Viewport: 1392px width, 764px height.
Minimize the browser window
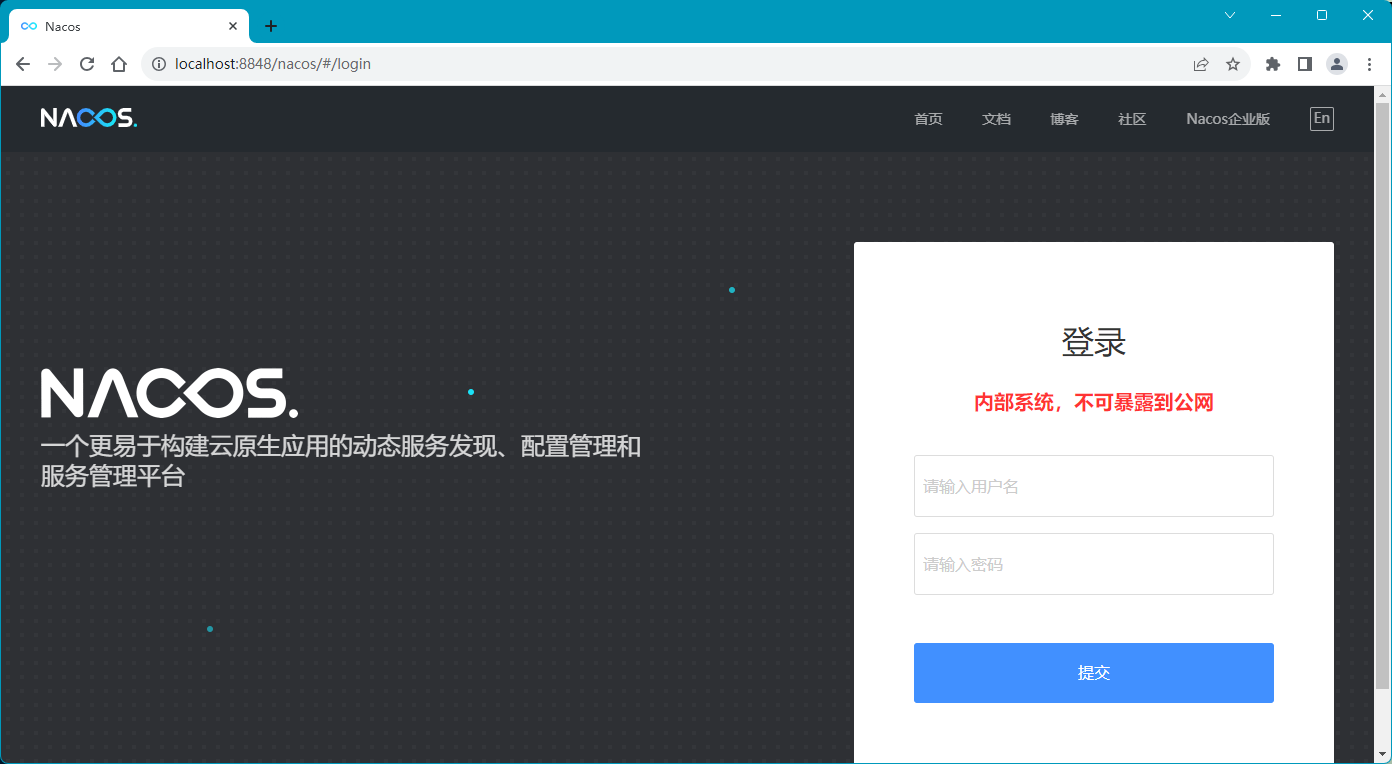(1276, 15)
